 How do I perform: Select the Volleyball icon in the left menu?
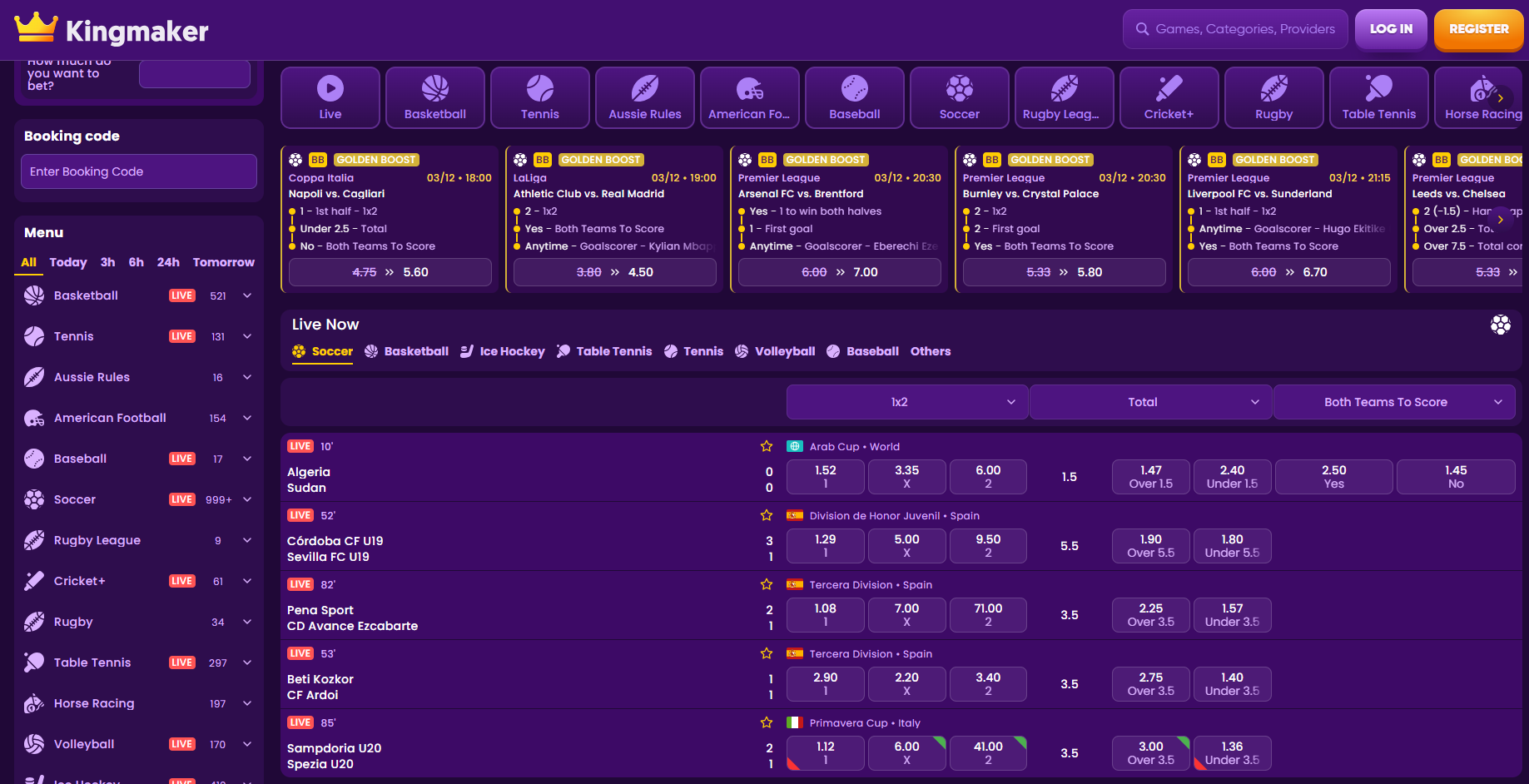33,743
